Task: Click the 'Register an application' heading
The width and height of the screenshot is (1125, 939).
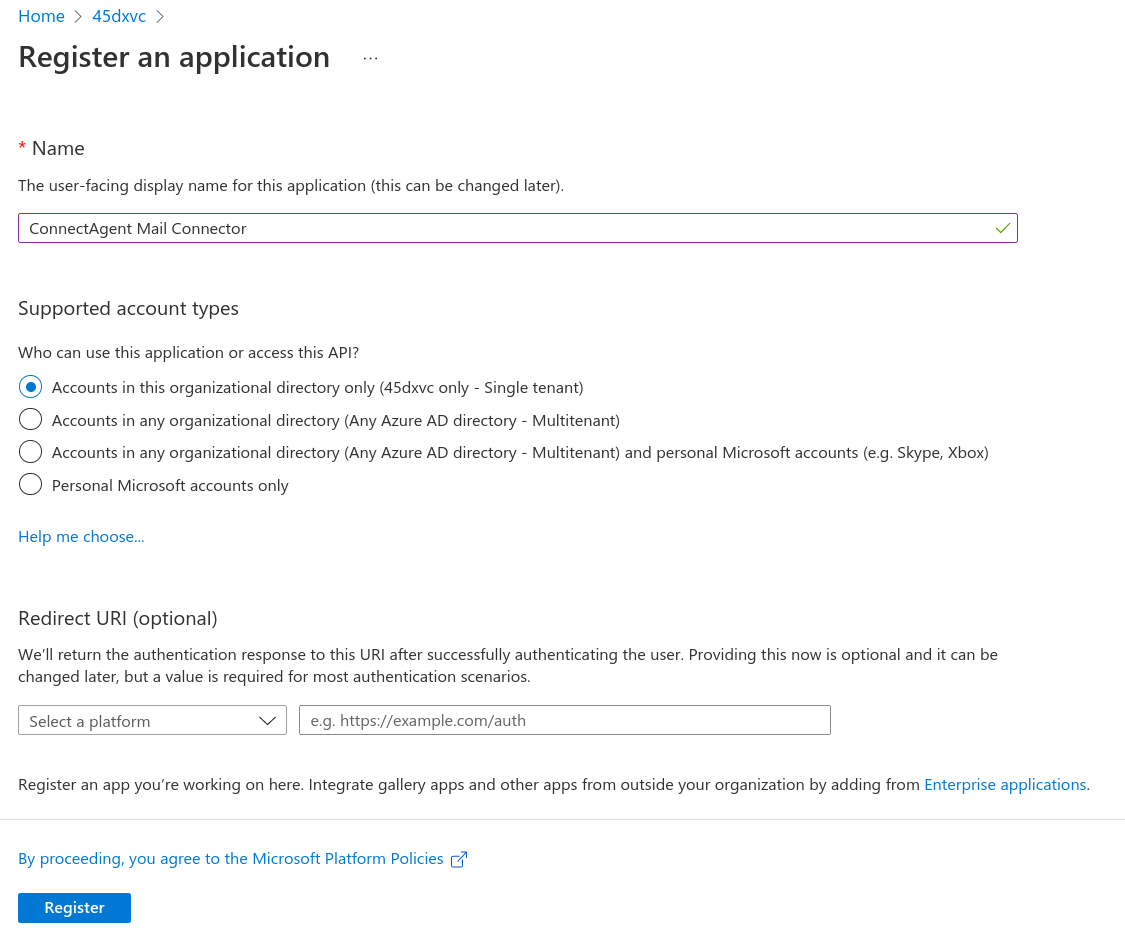Action: point(174,57)
